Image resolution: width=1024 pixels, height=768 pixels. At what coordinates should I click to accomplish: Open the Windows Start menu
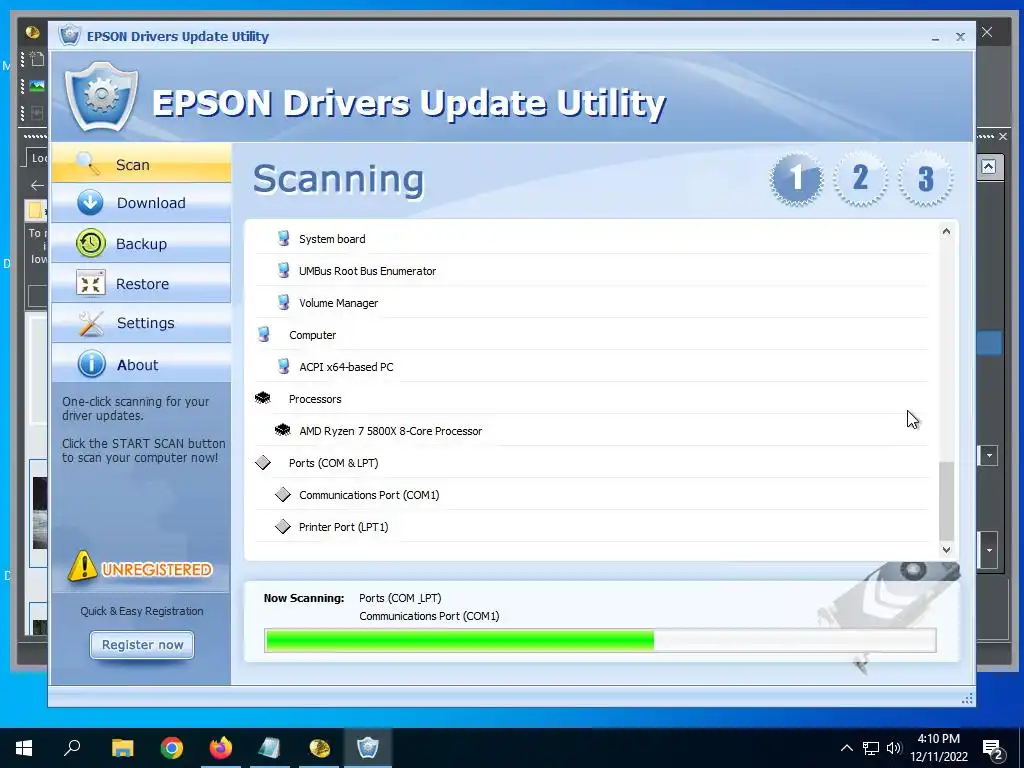(24, 748)
